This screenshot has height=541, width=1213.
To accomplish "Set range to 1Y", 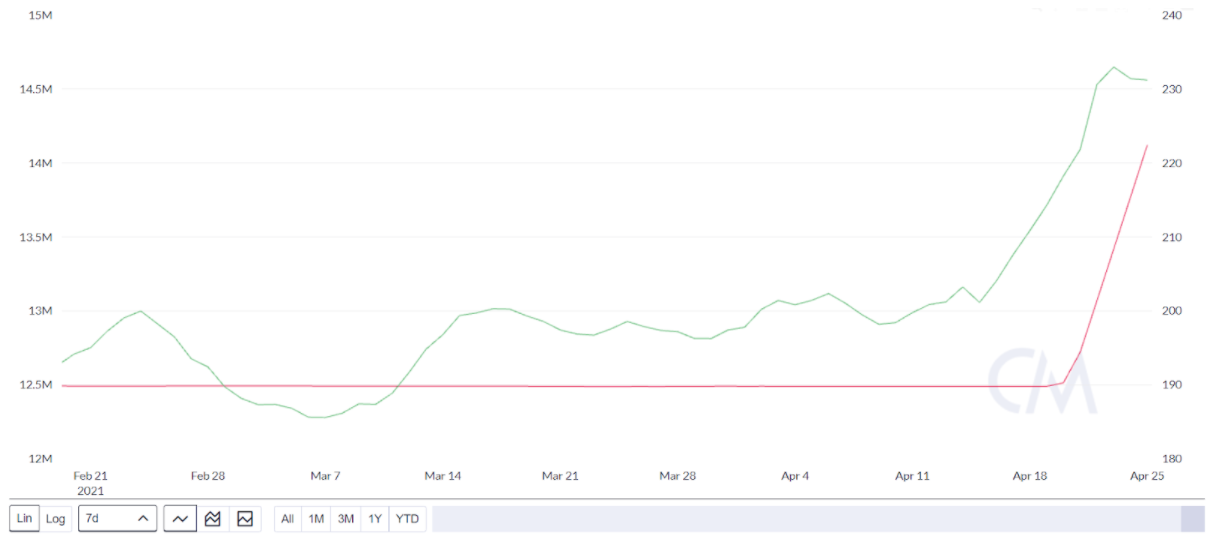I will pos(375,519).
